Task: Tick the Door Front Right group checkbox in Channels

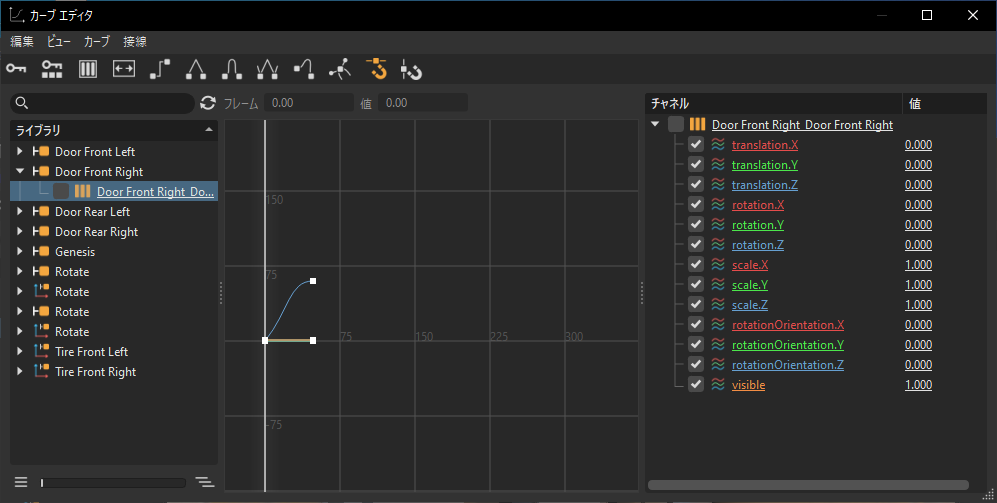Action: [676, 124]
